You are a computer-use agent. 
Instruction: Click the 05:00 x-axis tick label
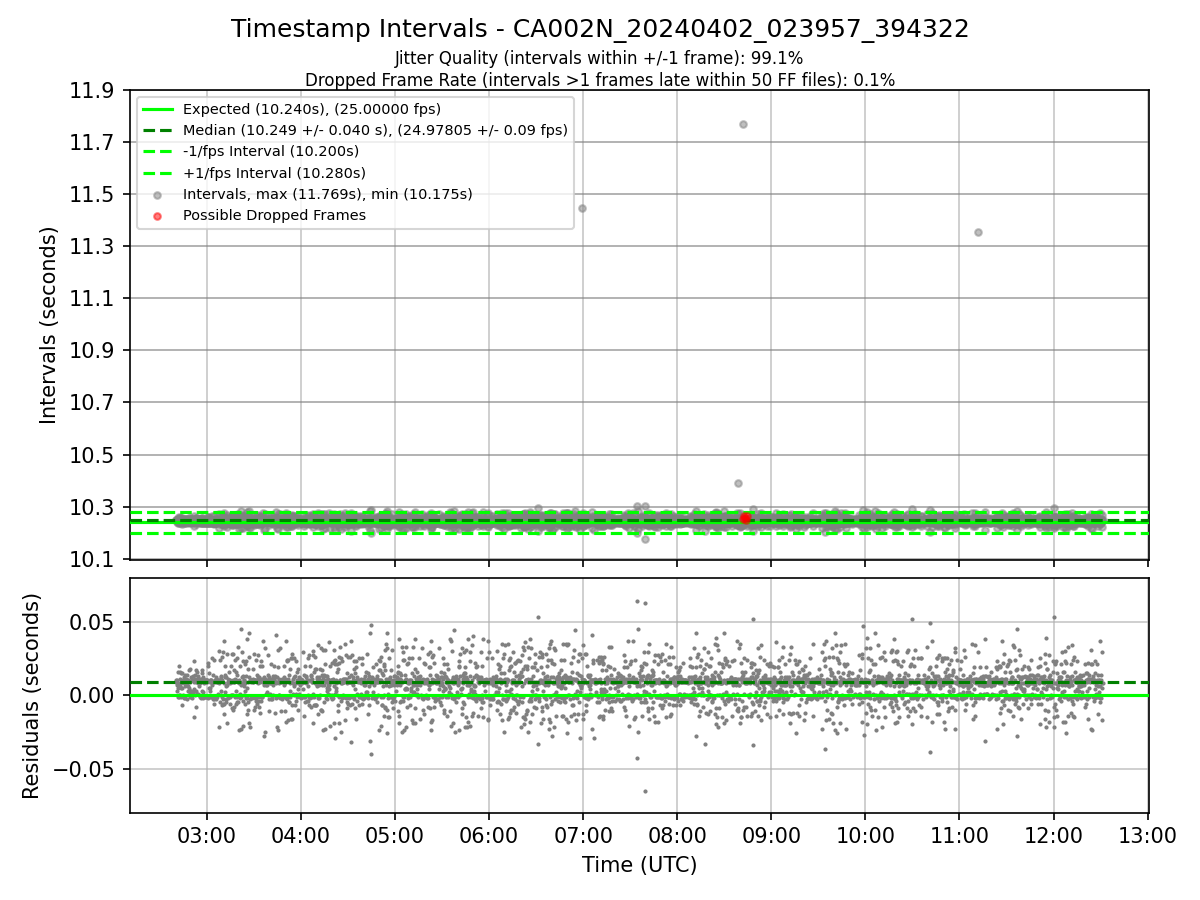395,834
